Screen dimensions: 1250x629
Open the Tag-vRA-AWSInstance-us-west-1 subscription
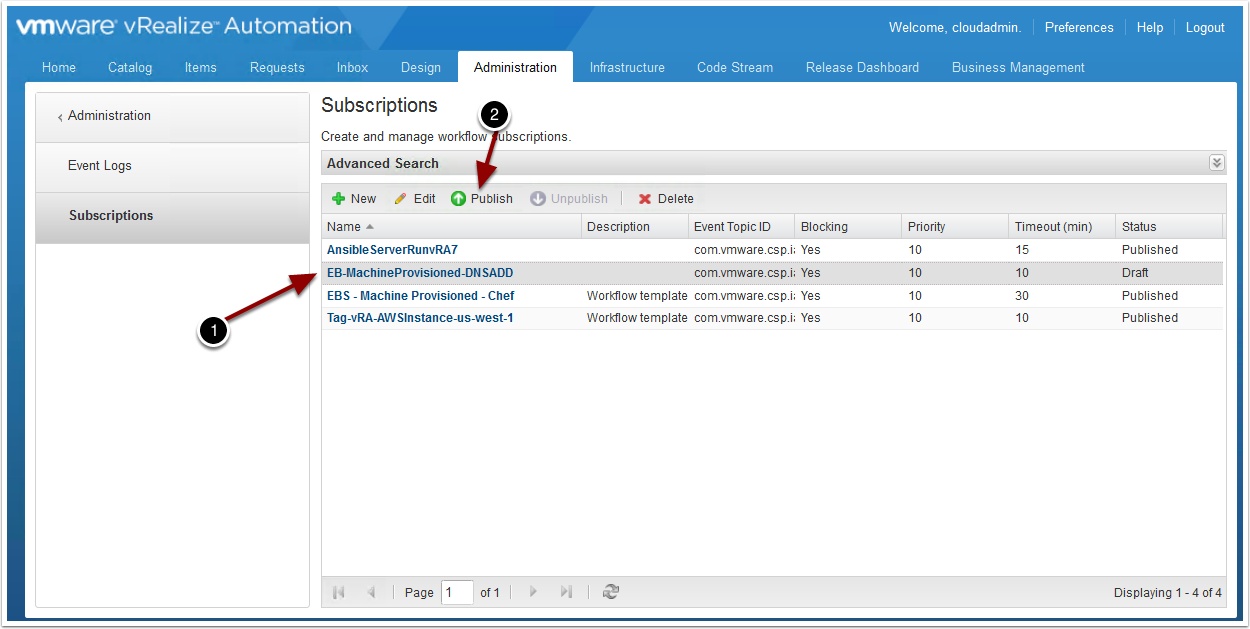[x=420, y=318]
